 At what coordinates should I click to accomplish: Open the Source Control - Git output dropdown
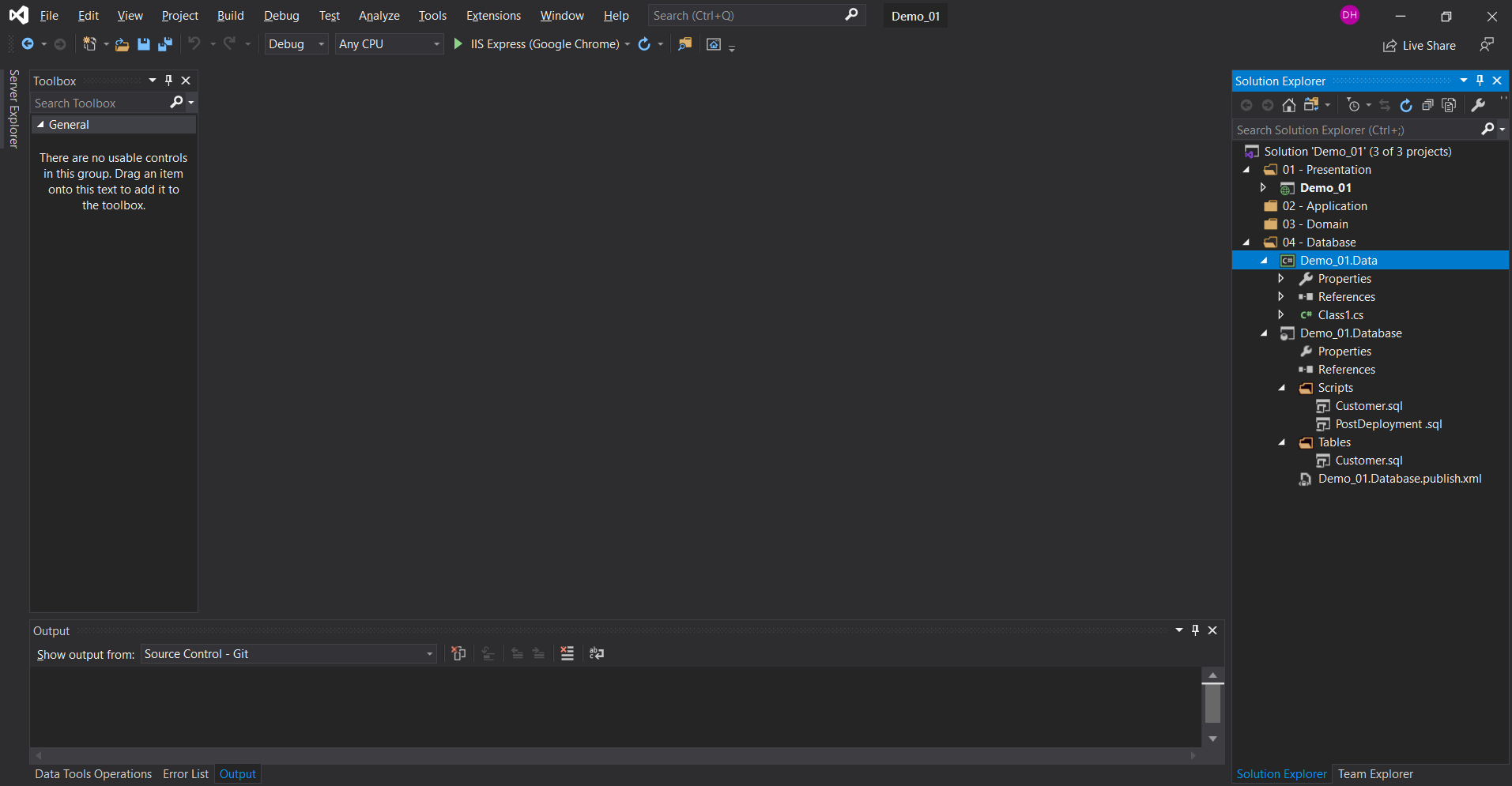coord(288,654)
